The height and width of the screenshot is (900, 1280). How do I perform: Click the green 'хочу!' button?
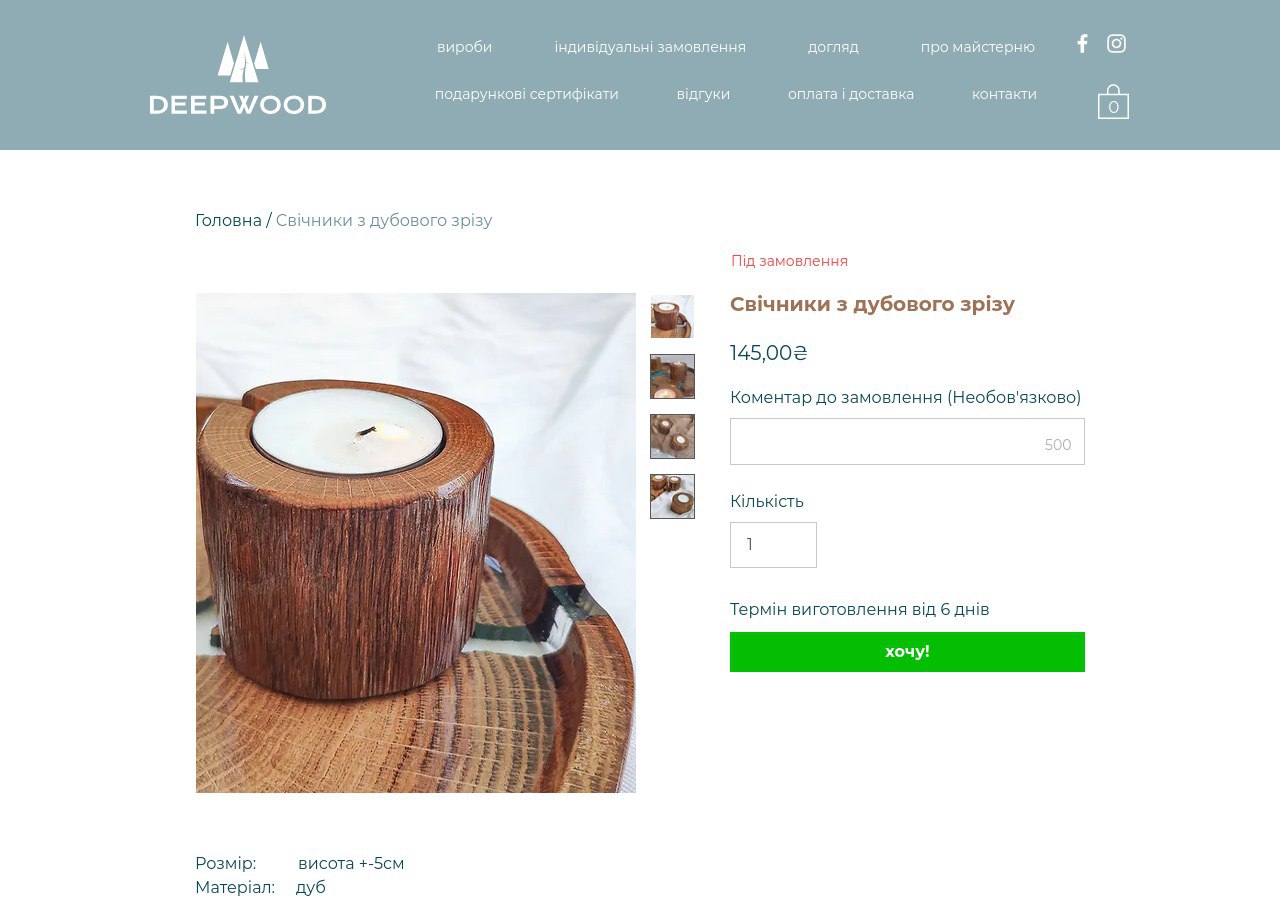tap(907, 652)
